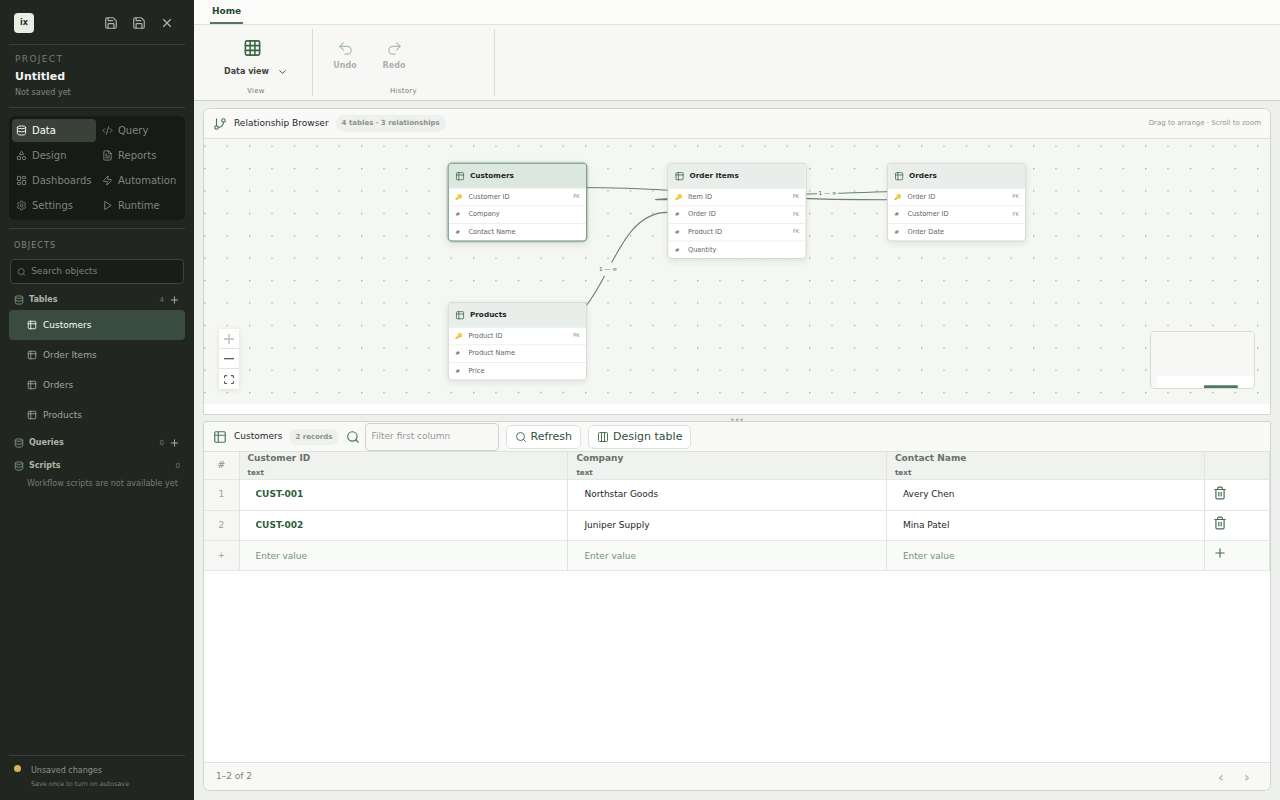Click the Order Date field in Orders node
Image resolution: width=1280 pixels, height=800 pixels.
pos(957,232)
